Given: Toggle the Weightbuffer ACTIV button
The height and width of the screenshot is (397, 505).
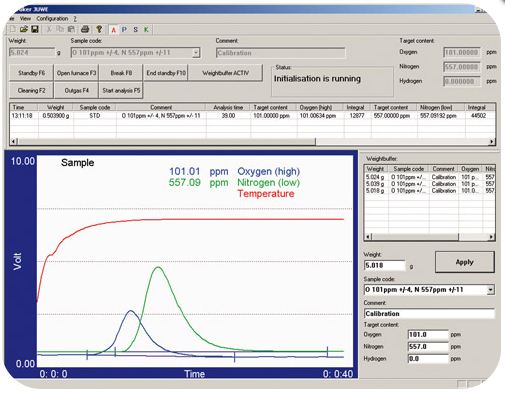Looking at the screenshot, I should [x=226, y=73].
